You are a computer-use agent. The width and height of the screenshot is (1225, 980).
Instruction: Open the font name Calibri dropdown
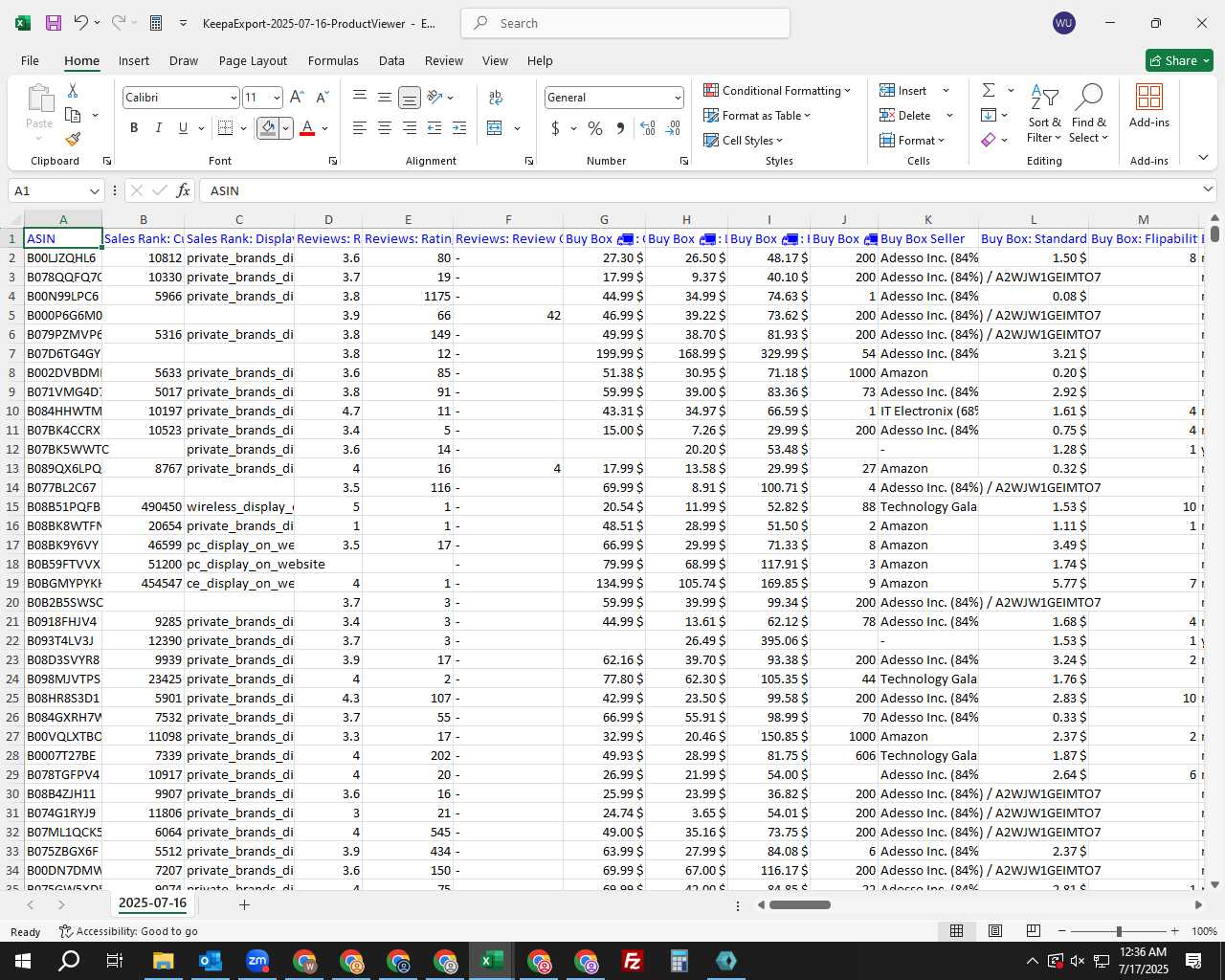234,98
